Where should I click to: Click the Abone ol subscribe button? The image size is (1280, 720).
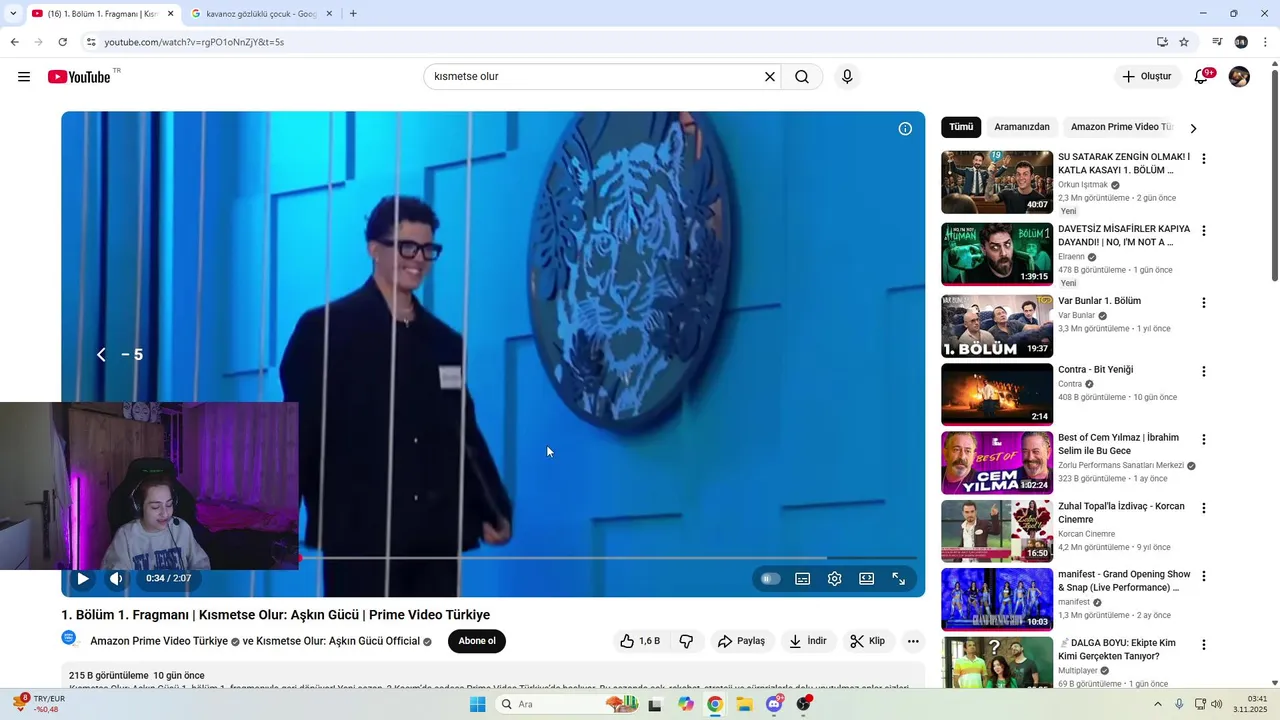pyautogui.click(x=477, y=641)
